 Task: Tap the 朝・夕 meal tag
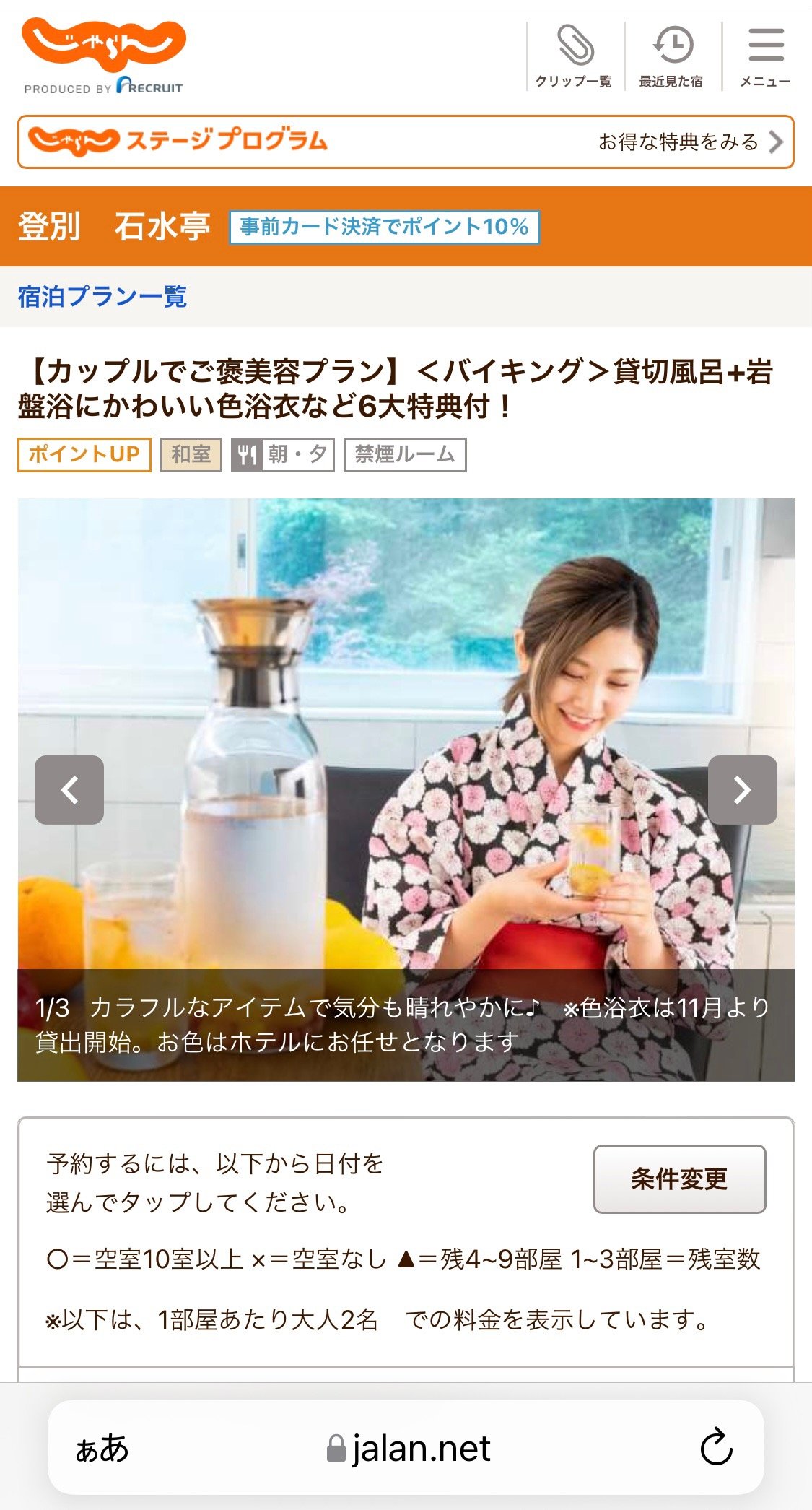(x=283, y=454)
